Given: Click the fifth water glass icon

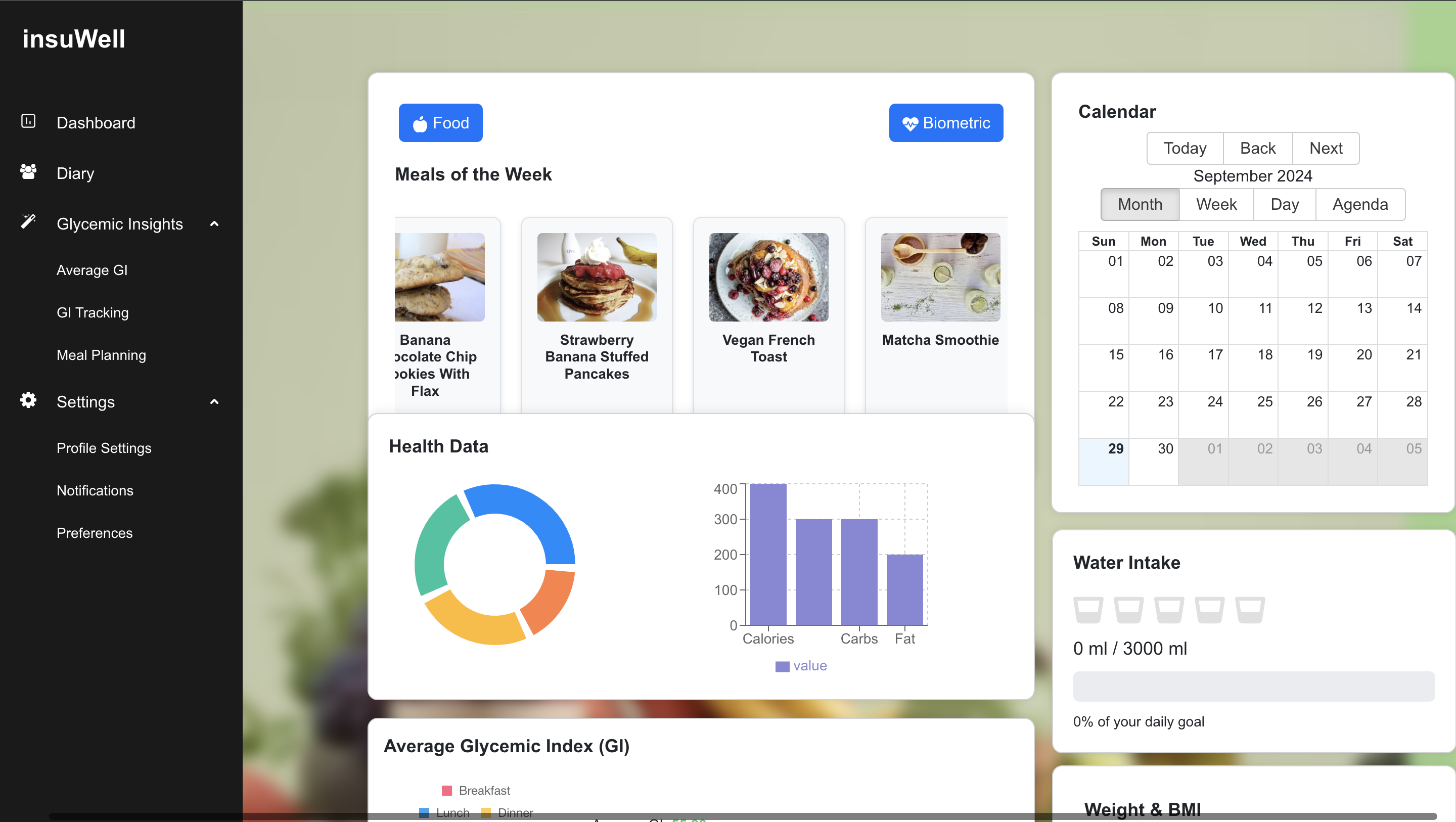Looking at the screenshot, I should 1250,610.
